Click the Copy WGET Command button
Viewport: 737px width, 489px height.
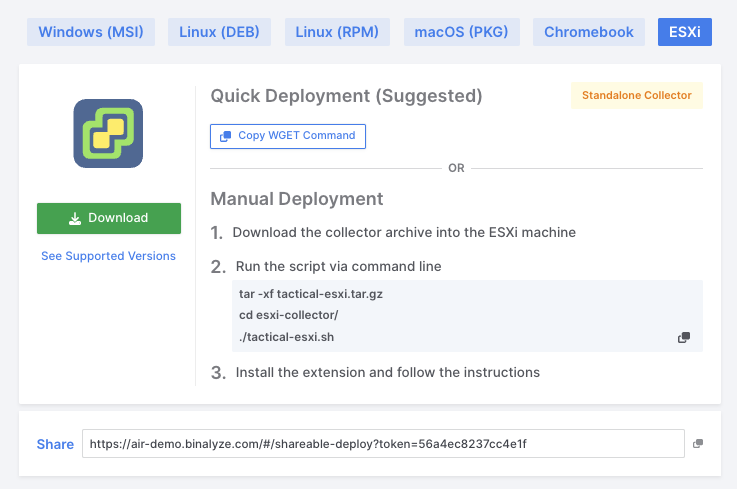[x=288, y=136]
